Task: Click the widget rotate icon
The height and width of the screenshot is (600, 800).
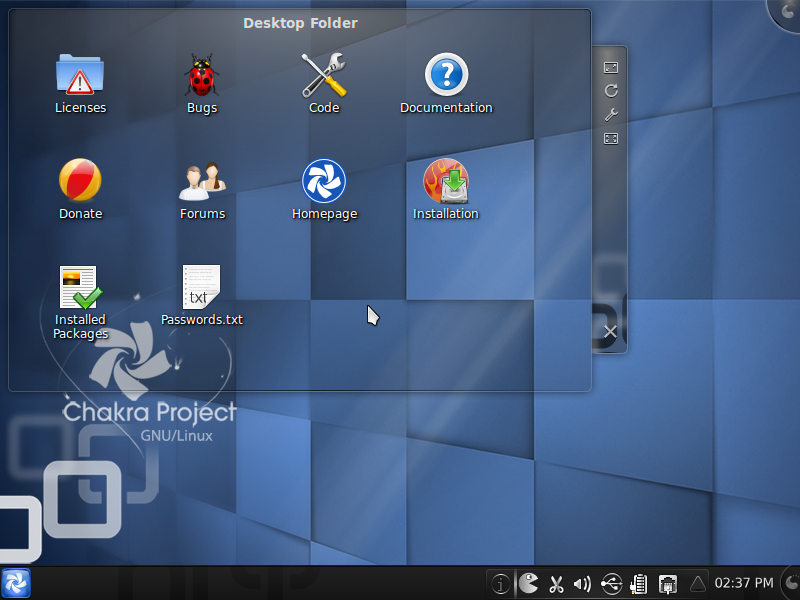Action: pyautogui.click(x=611, y=91)
